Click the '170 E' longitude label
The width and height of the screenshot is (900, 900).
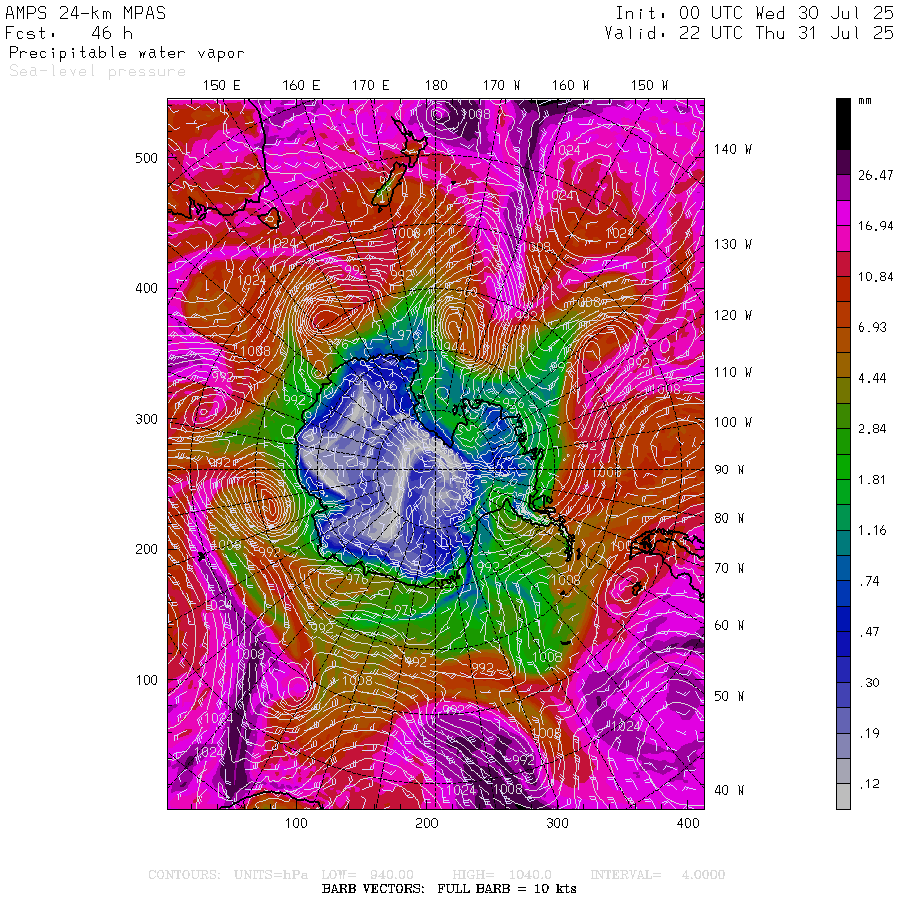370,86
